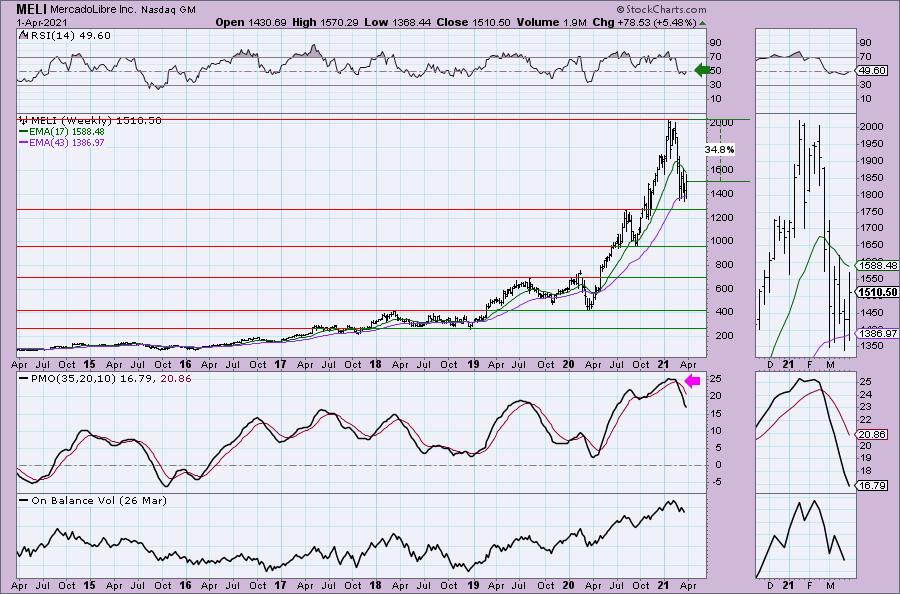Click the On Balance Vol (26 Mar) label
The height and width of the screenshot is (594, 900).
(99, 500)
